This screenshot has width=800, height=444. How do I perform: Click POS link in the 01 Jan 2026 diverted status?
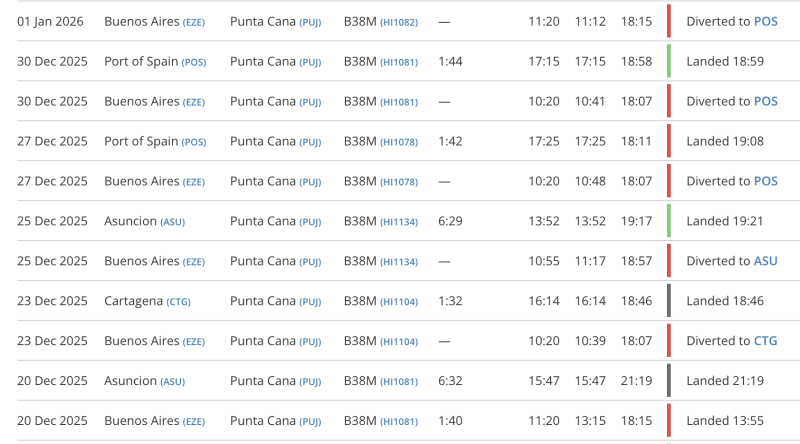(x=765, y=21)
